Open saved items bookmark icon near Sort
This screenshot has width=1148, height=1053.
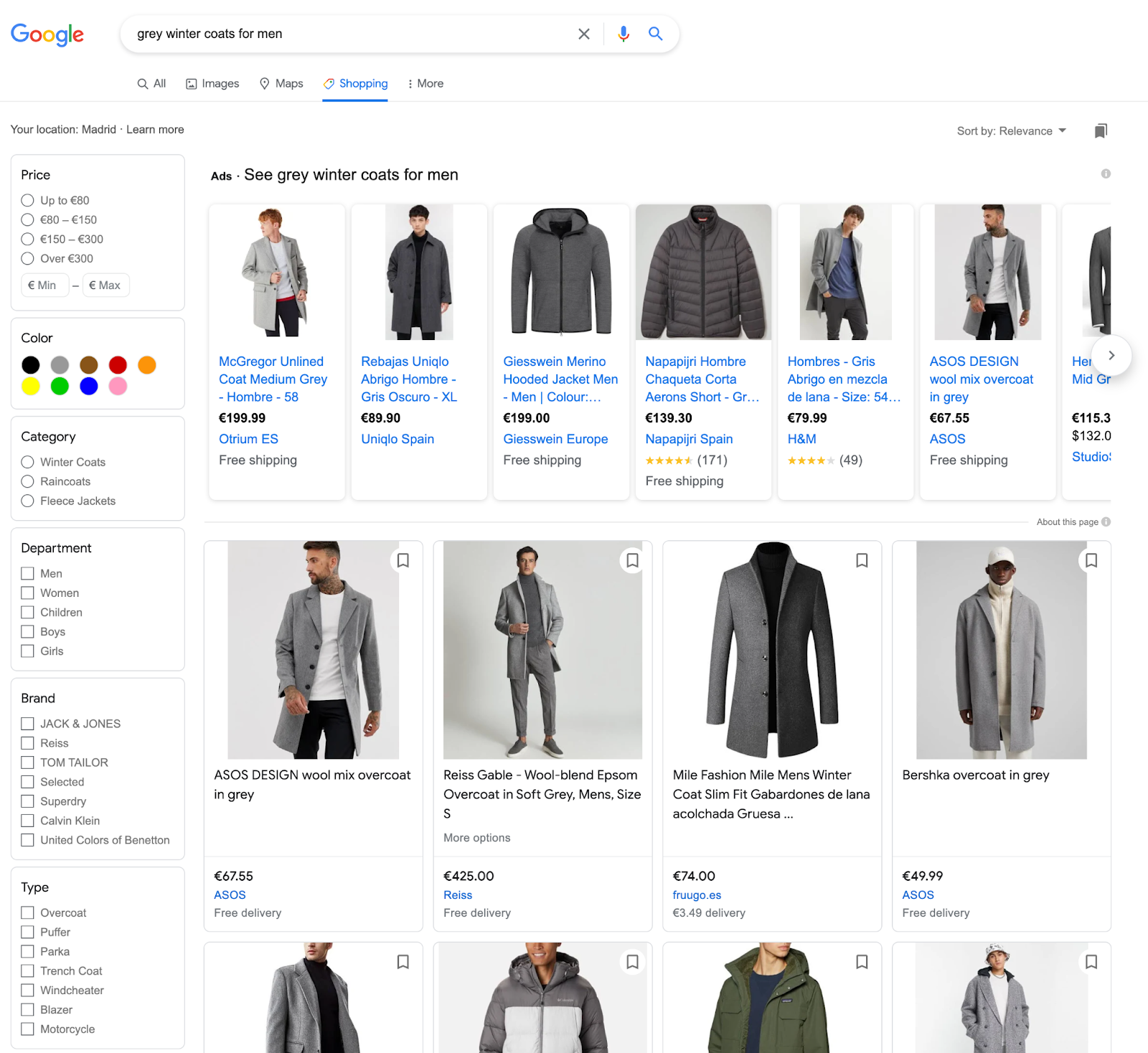pyautogui.click(x=1101, y=131)
